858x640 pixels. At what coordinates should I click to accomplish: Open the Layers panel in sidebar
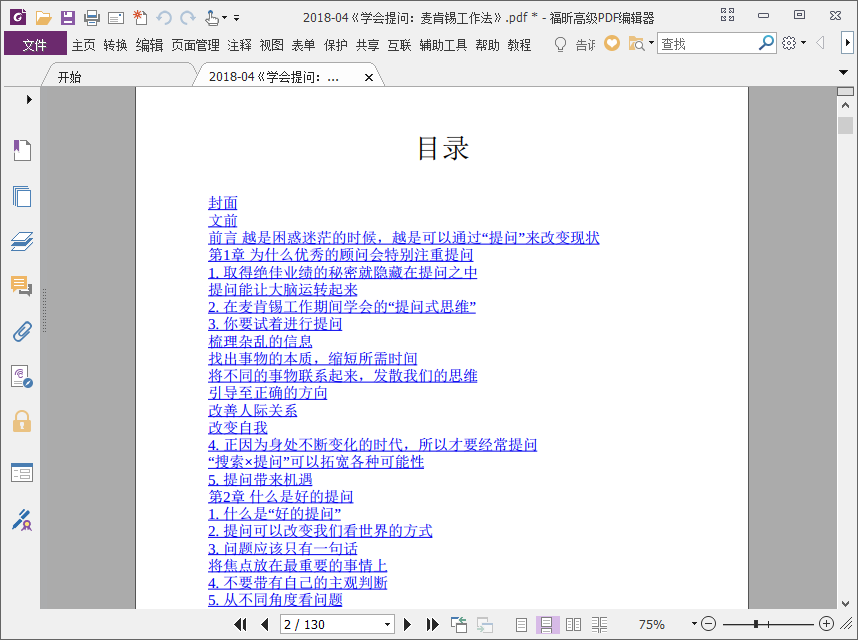[22, 241]
